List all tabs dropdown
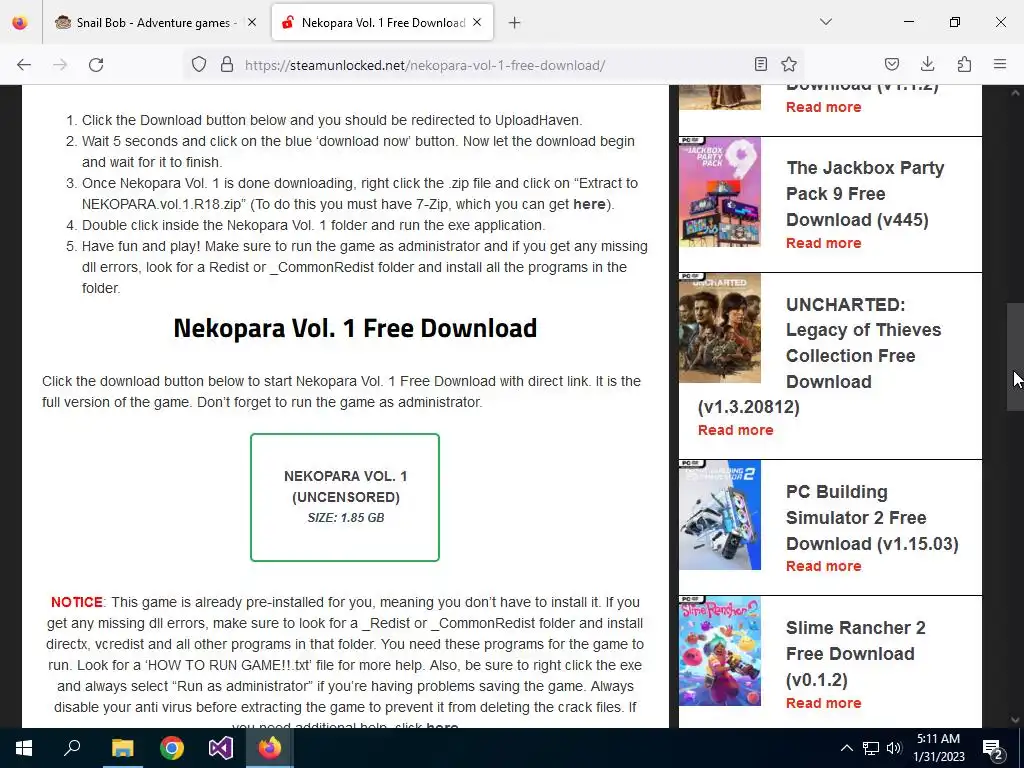 point(826,22)
